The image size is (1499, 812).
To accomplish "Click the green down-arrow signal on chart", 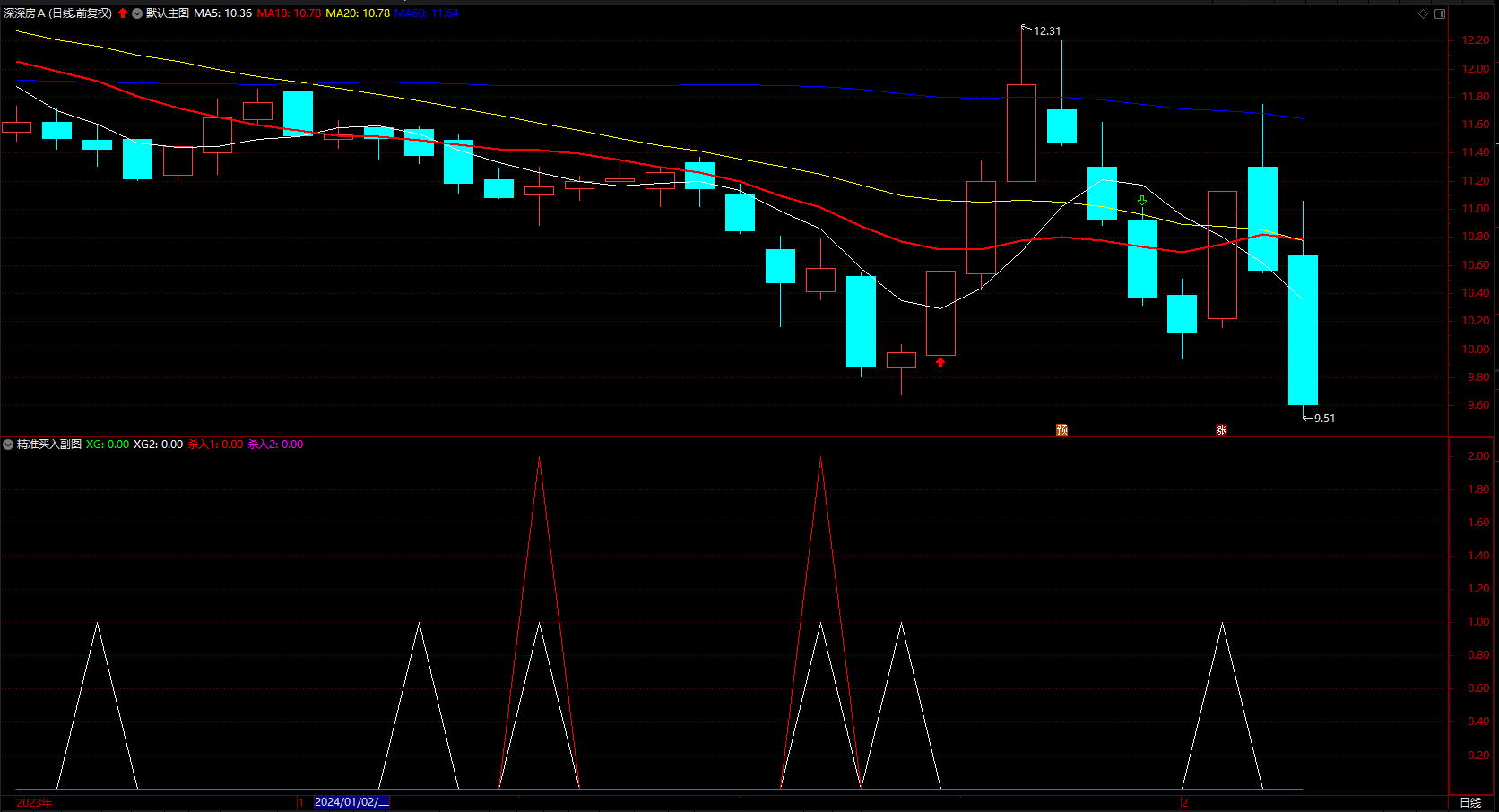I will point(1142,201).
